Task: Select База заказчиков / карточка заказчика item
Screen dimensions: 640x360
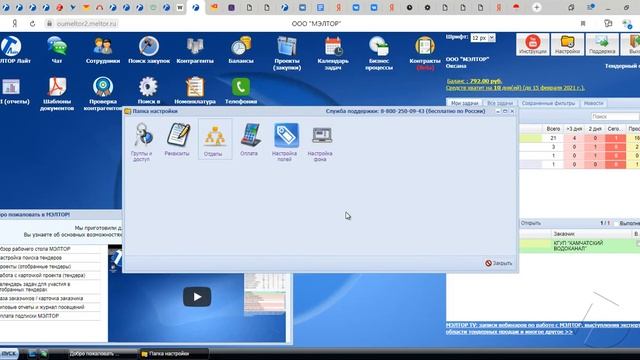Action: (x=50, y=298)
